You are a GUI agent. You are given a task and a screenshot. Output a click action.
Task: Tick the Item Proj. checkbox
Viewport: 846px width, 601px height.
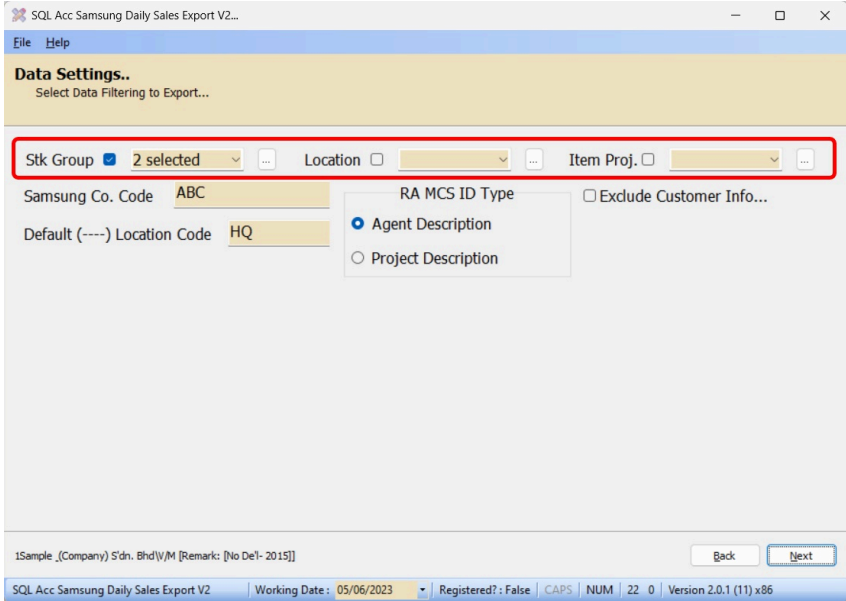pyautogui.click(x=648, y=160)
